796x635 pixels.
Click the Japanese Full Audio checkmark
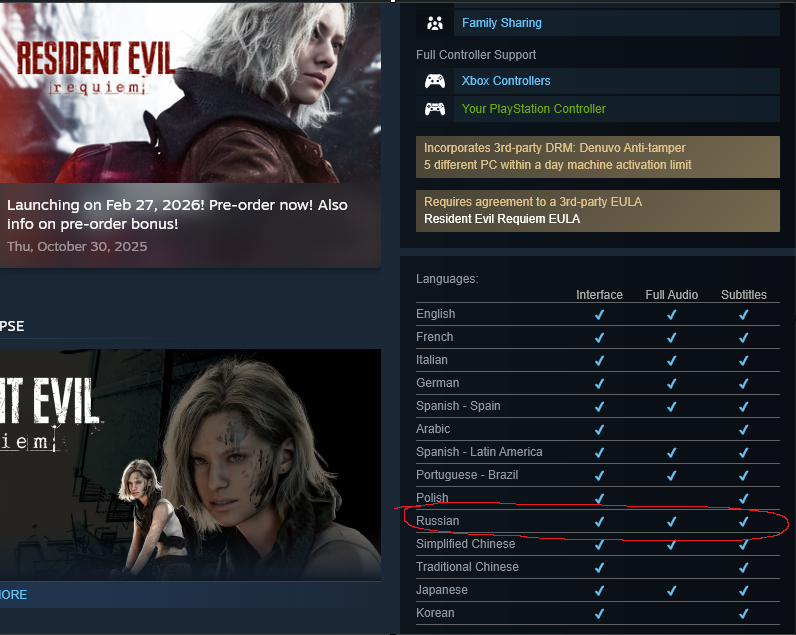672,590
